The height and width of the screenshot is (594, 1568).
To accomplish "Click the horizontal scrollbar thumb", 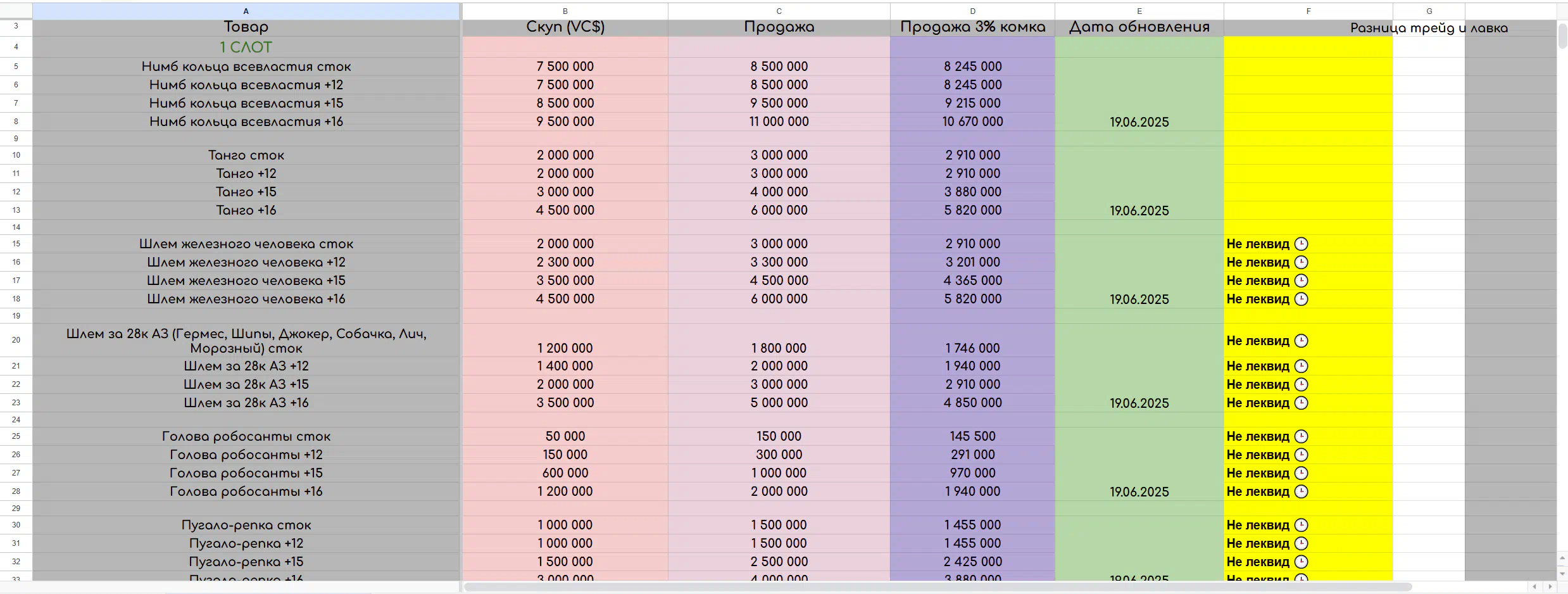I will point(937,587).
